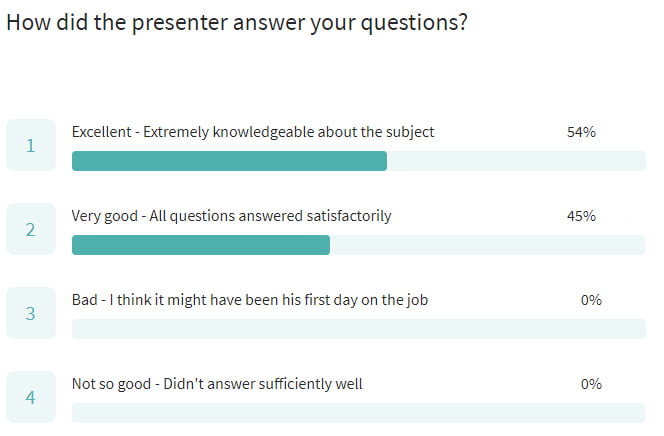
Task: Click unfilled part of the Excellent bar
Action: click(x=516, y=161)
